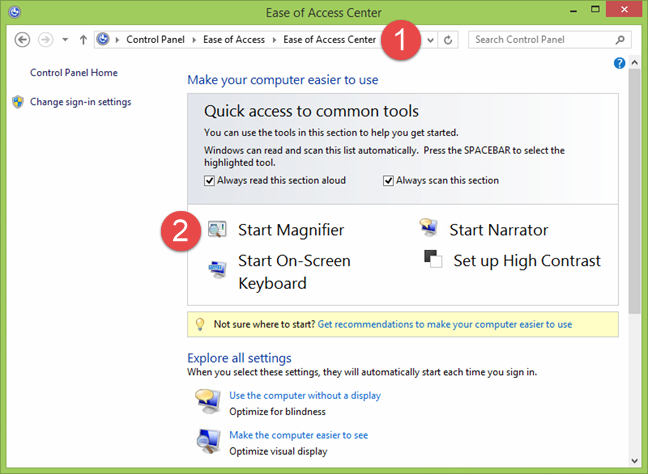Click the Forward navigation arrow

click(45, 40)
